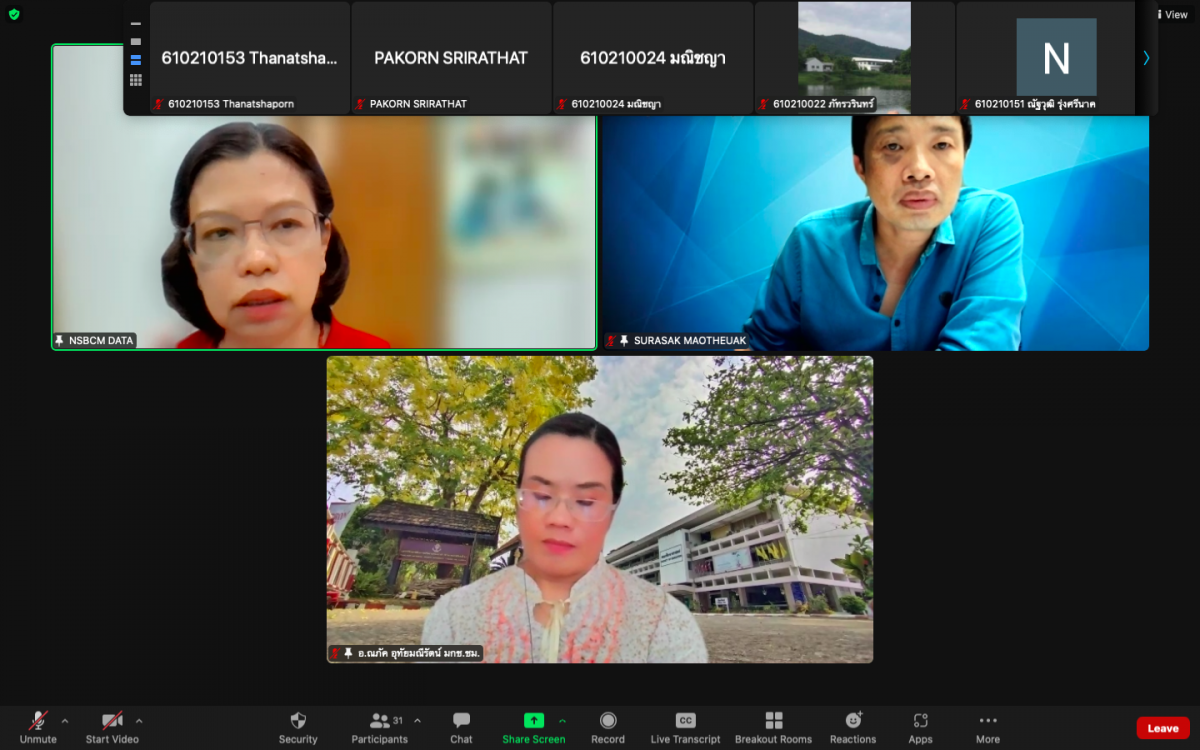
Task: Click muted mic icon beside 610210024 มณิชญา
Action: tap(562, 104)
